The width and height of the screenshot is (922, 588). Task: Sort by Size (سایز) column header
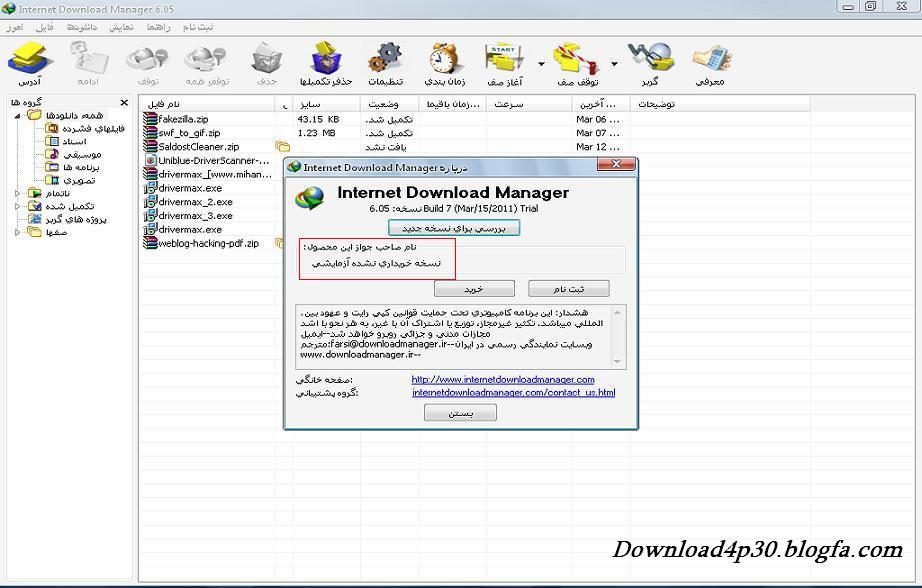pos(326,104)
